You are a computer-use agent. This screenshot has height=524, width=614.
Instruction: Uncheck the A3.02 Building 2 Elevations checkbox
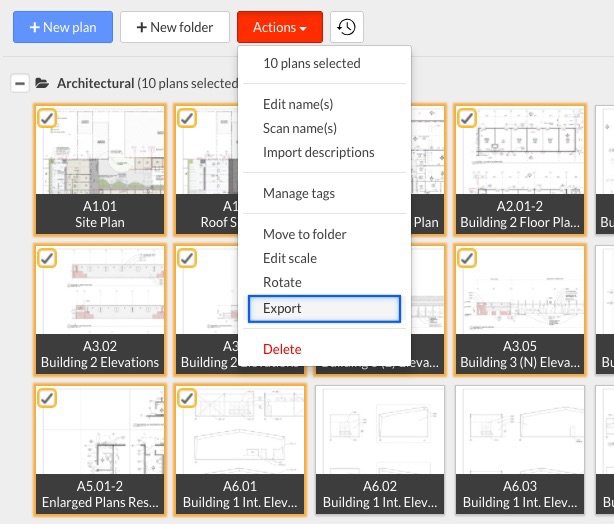click(x=47, y=258)
